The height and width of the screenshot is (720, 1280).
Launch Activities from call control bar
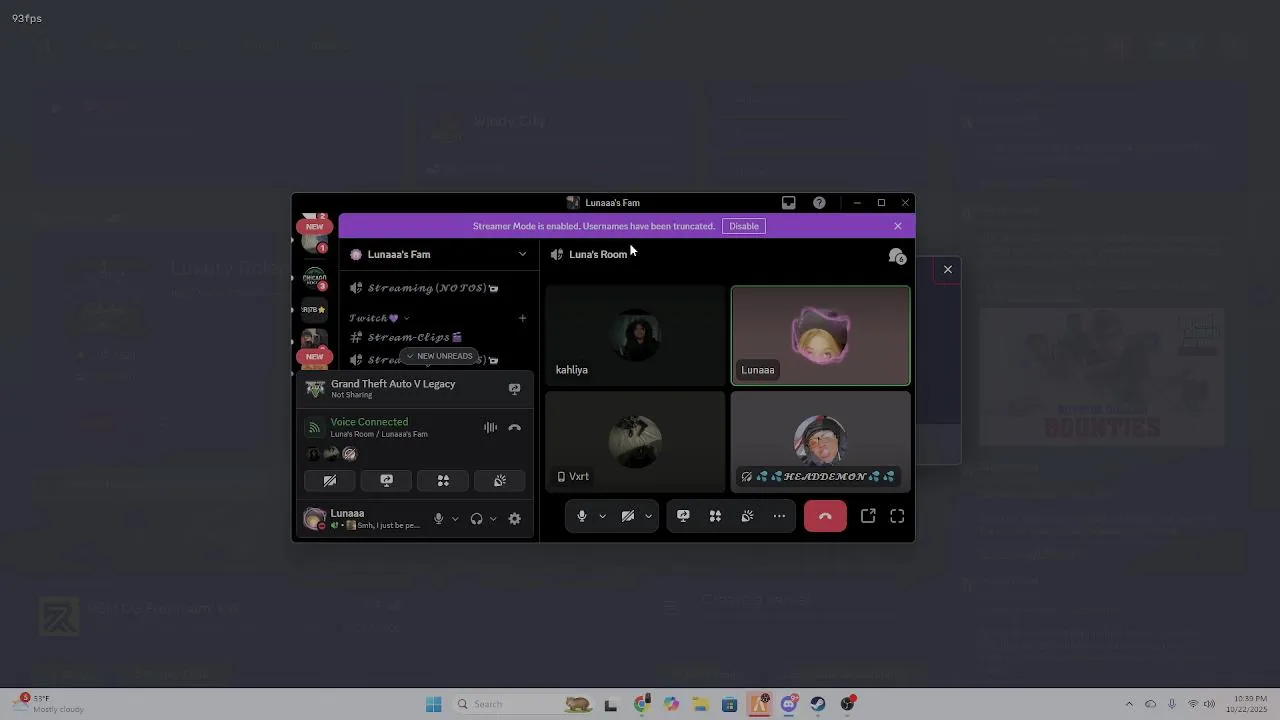(x=715, y=516)
